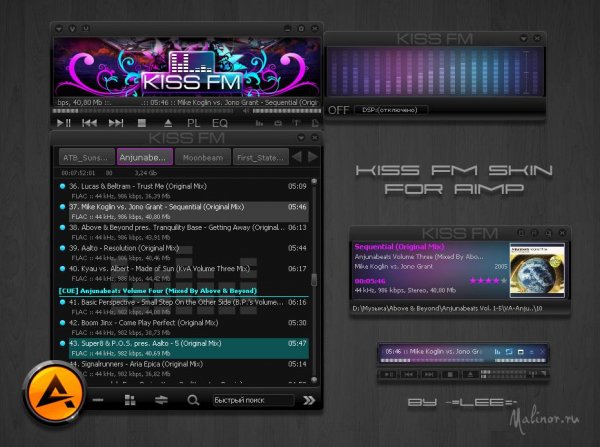Screen dimensions: 600x447
Task: Click the playlist vertical scrollbar thumb
Action: click(x=314, y=280)
